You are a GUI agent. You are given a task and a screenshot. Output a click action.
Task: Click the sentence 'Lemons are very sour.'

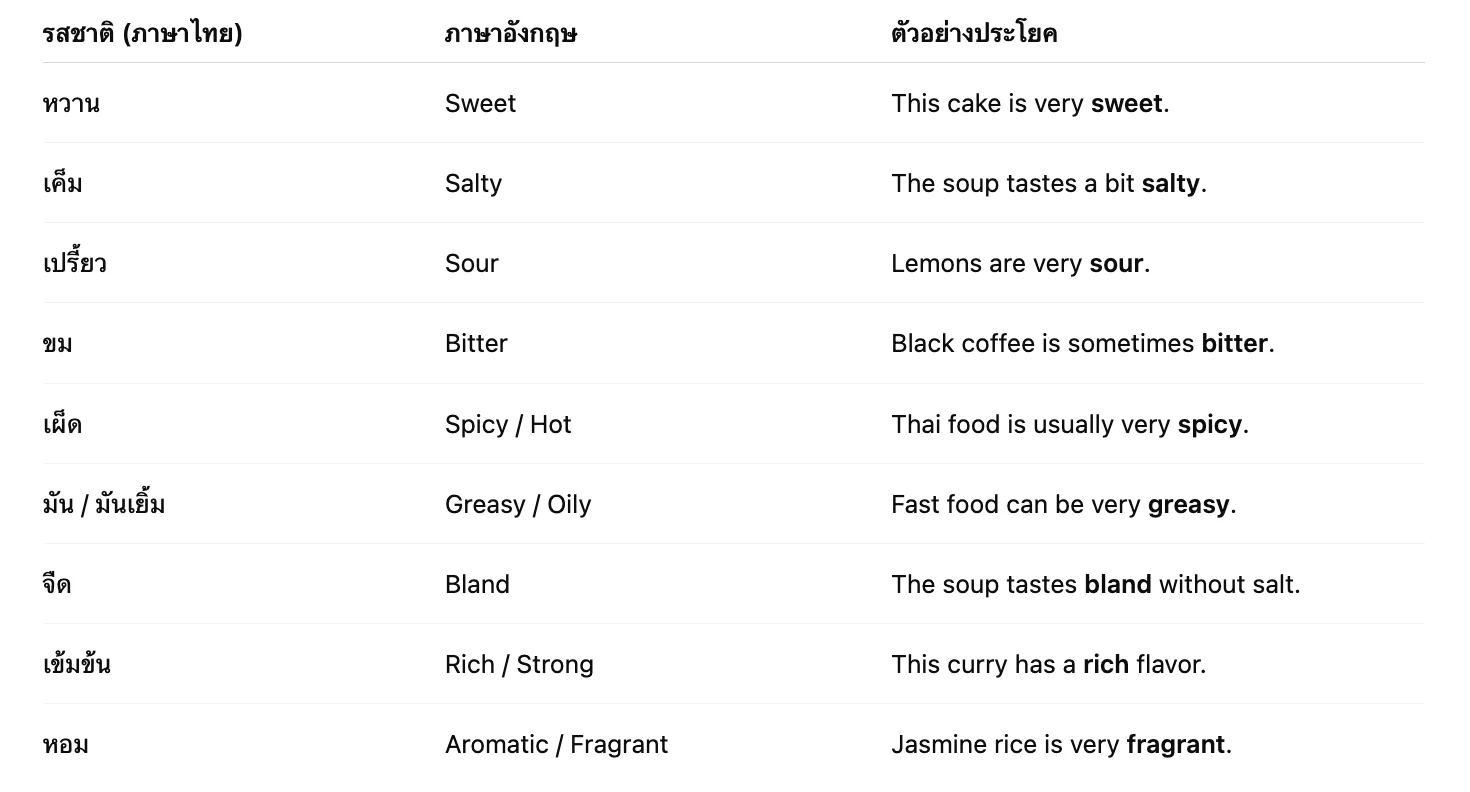[x=1020, y=264]
